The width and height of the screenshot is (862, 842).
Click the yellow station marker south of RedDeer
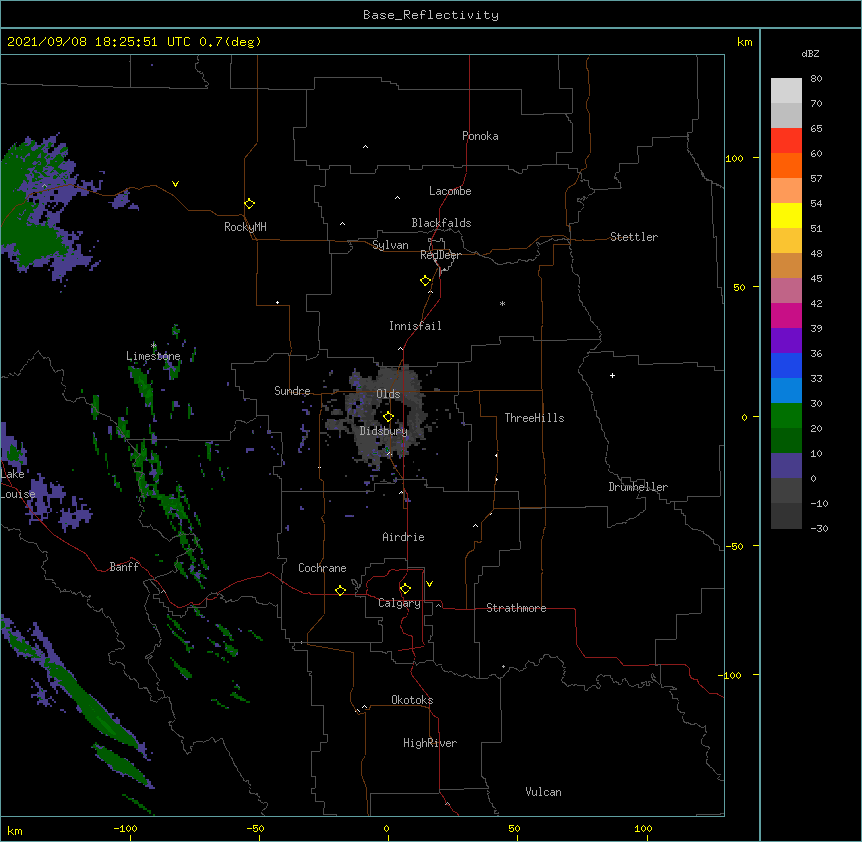coord(426,281)
